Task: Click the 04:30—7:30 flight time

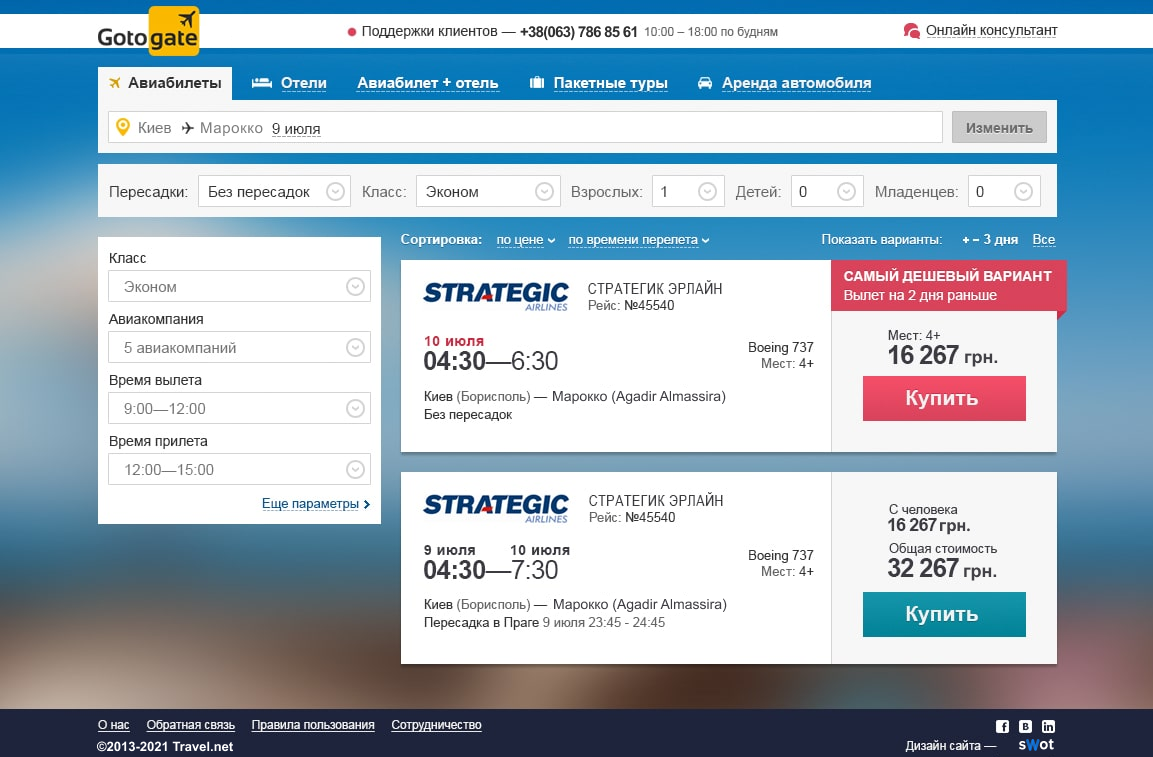Action: [490, 570]
